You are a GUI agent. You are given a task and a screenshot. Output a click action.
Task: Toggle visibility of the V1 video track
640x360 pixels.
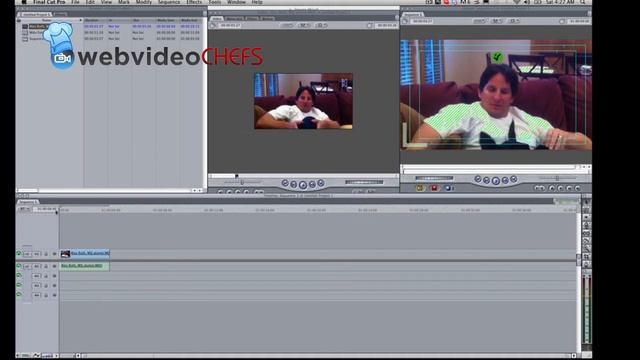pyautogui.click(x=19, y=253)
